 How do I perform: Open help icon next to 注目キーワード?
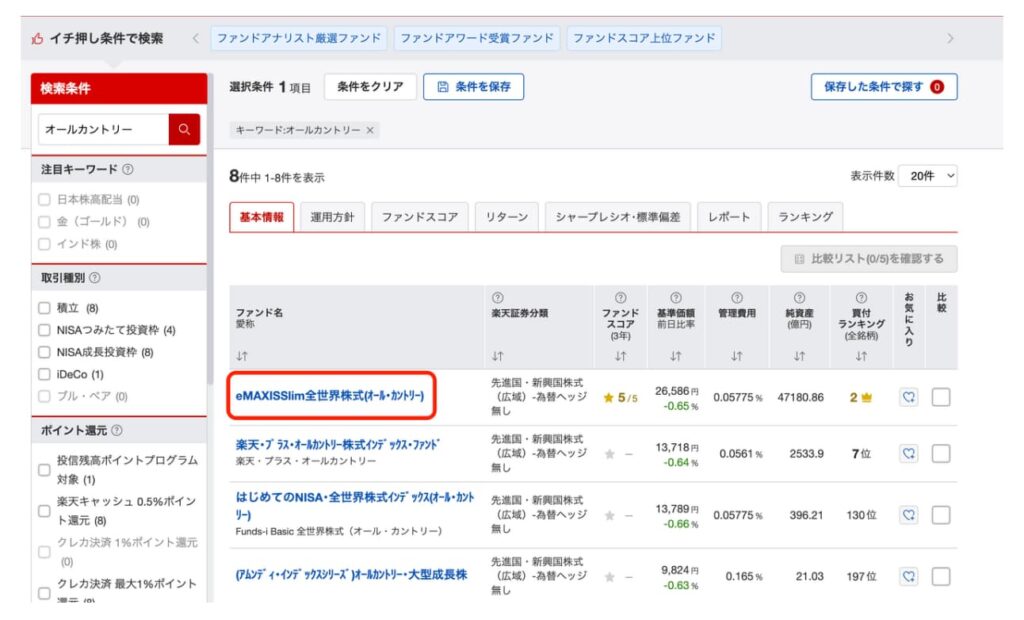tap(128, 169)
